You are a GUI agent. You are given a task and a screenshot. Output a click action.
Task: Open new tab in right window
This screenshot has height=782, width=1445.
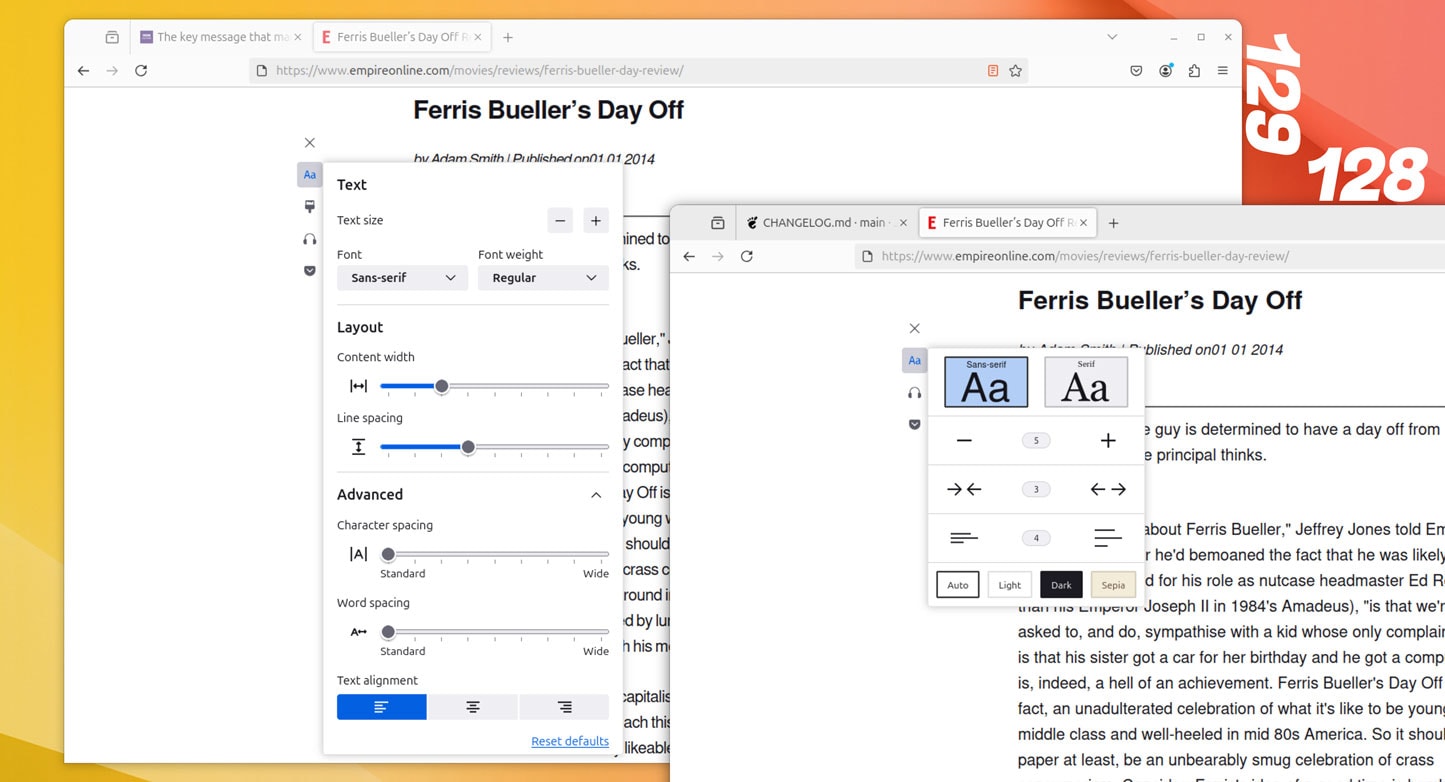[x=1113, y=223]
